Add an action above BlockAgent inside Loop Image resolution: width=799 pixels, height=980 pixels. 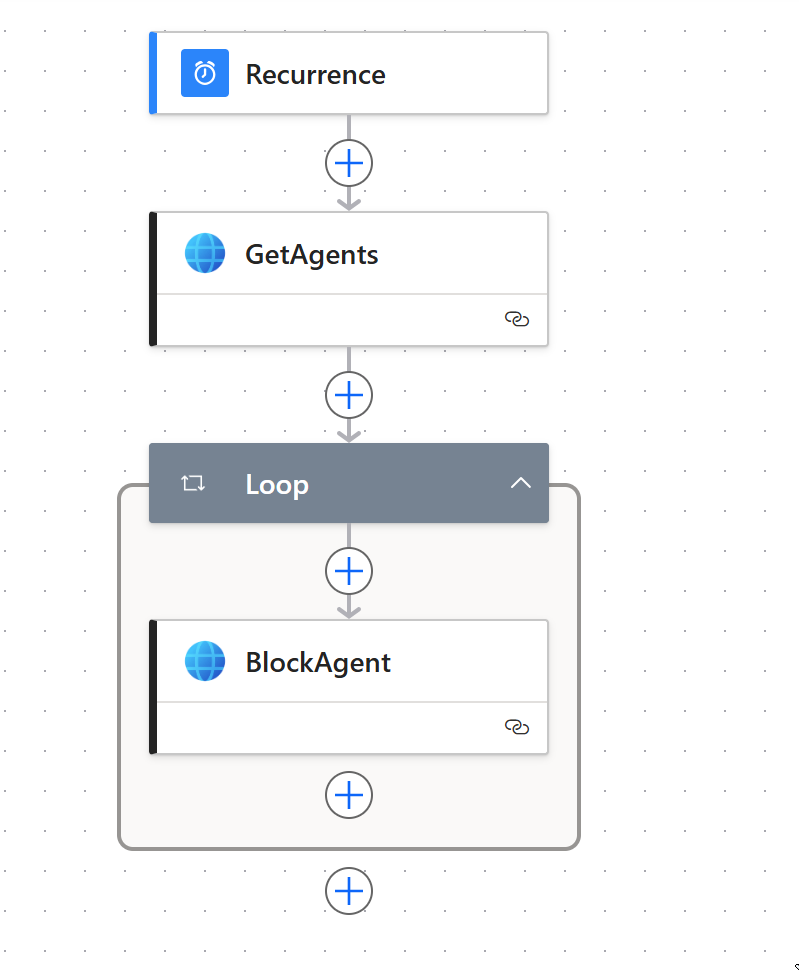(x=348, y=571)
